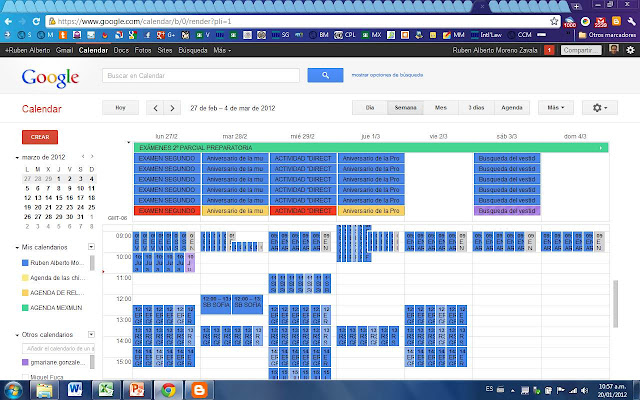Image resolution: width=640 pixels, height=400 pixels.
Task: Click the Añadir el calendario input field
Action: pos(58,349)
